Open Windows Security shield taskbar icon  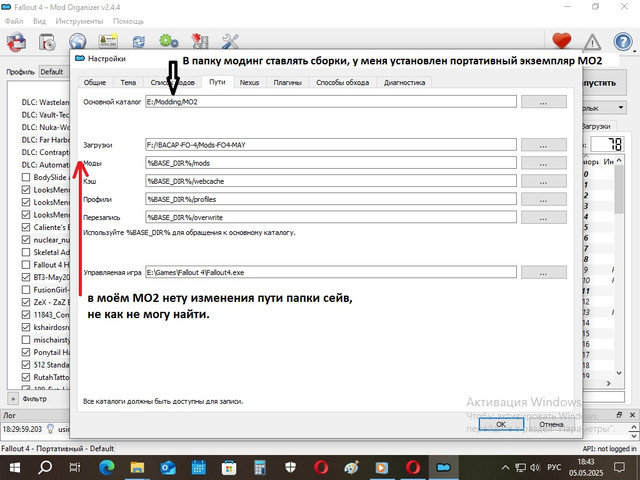(x=290, y=467)
